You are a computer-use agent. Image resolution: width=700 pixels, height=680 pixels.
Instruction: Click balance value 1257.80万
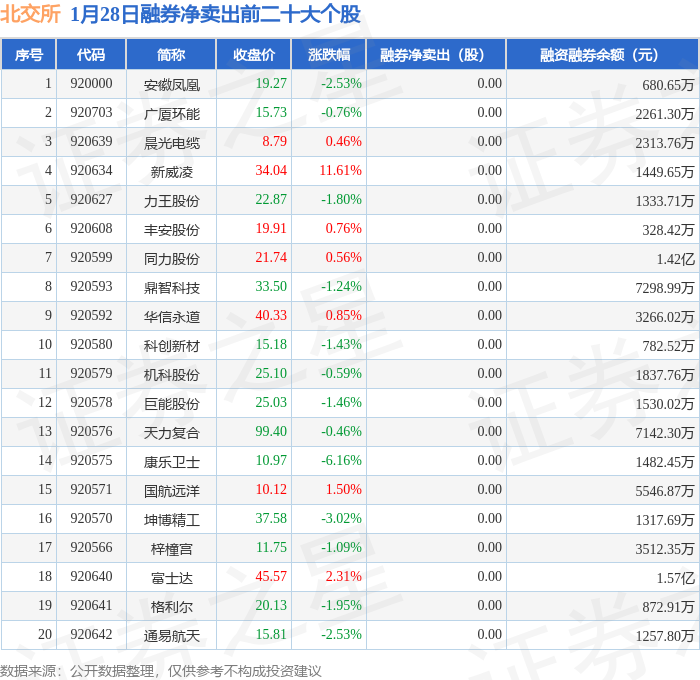665,636
